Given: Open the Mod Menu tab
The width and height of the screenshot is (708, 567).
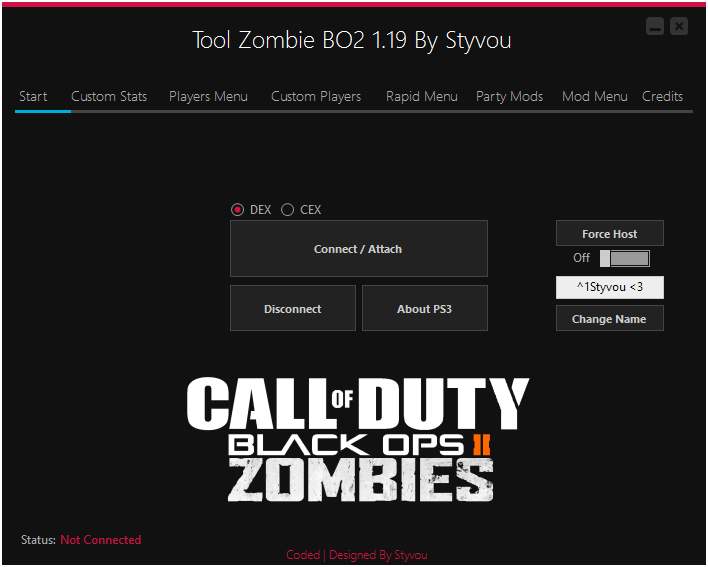Looking at the screenshot, I should (x=595, y=97).
